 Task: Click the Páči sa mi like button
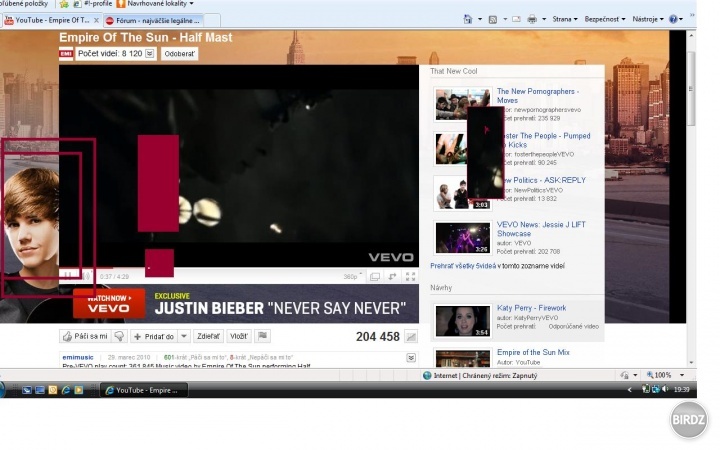[x=85, y=337]
